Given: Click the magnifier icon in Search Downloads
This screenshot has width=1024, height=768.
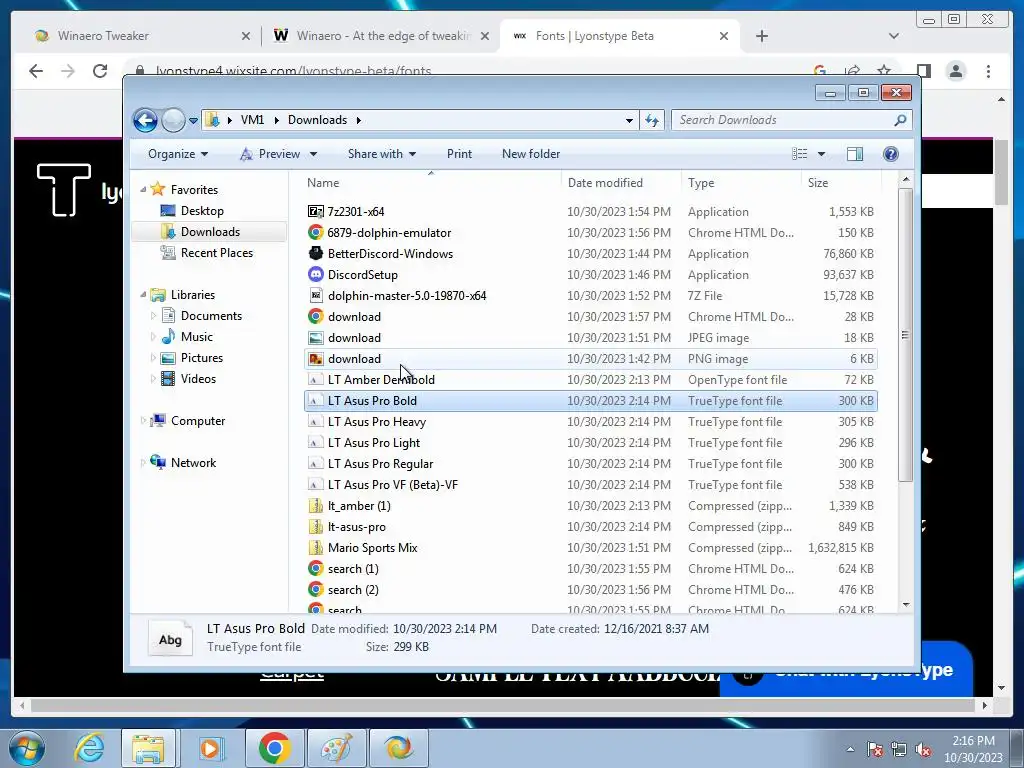Looking at the screenshot, I should [x=900, y=120].
